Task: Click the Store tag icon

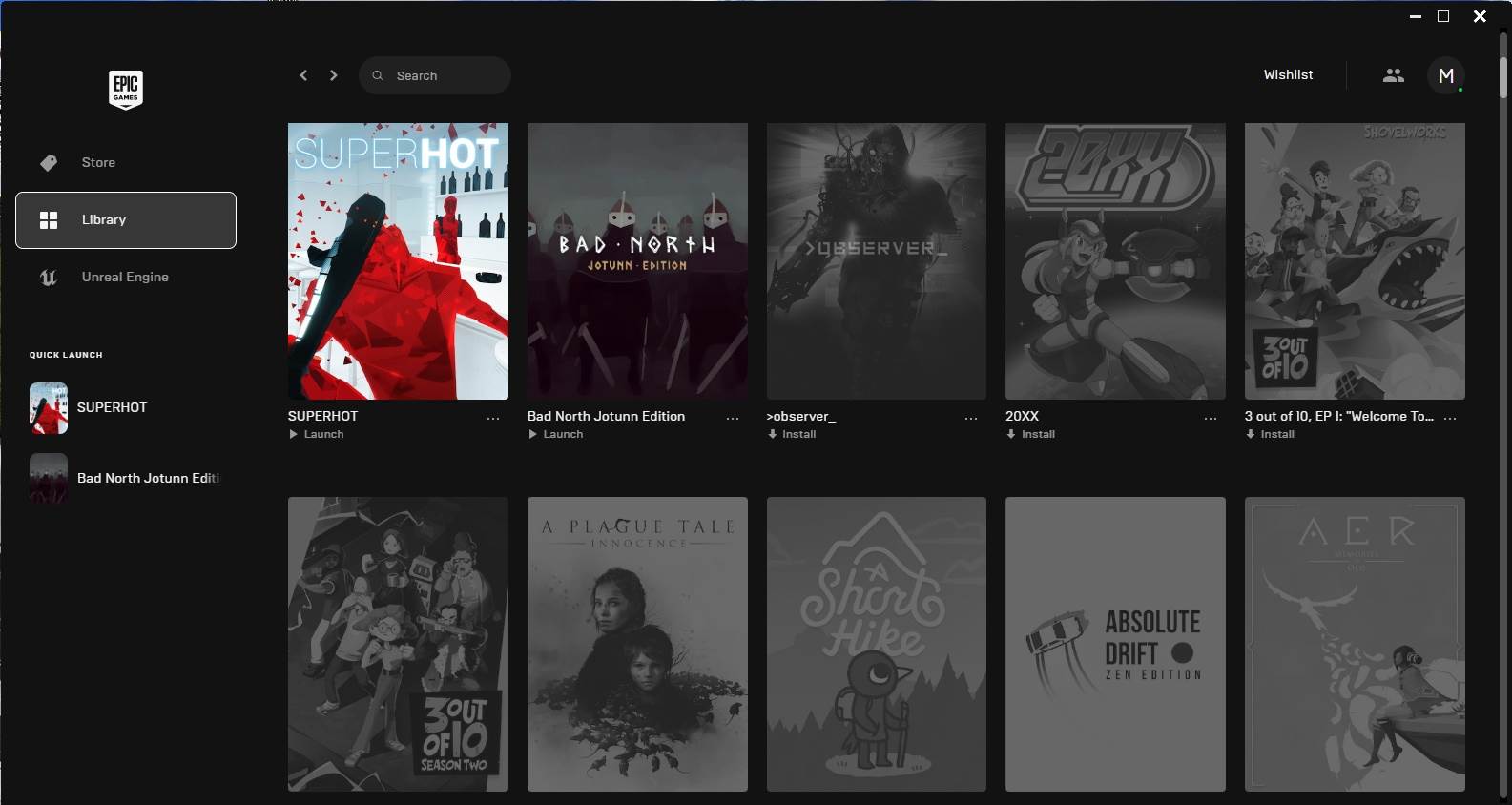Action: [x=49, y=163]
